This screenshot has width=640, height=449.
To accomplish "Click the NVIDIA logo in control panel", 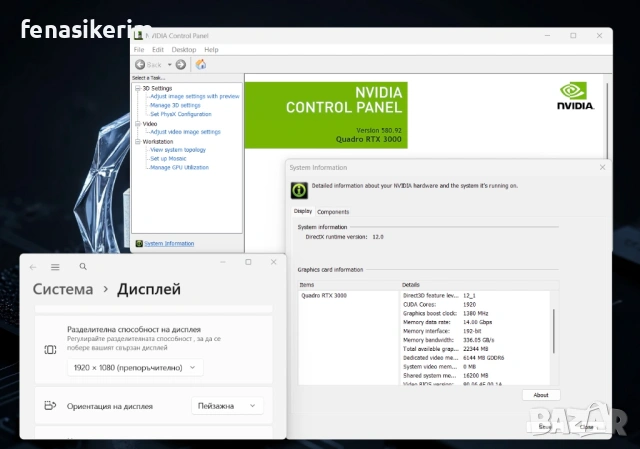I will 576,96.
